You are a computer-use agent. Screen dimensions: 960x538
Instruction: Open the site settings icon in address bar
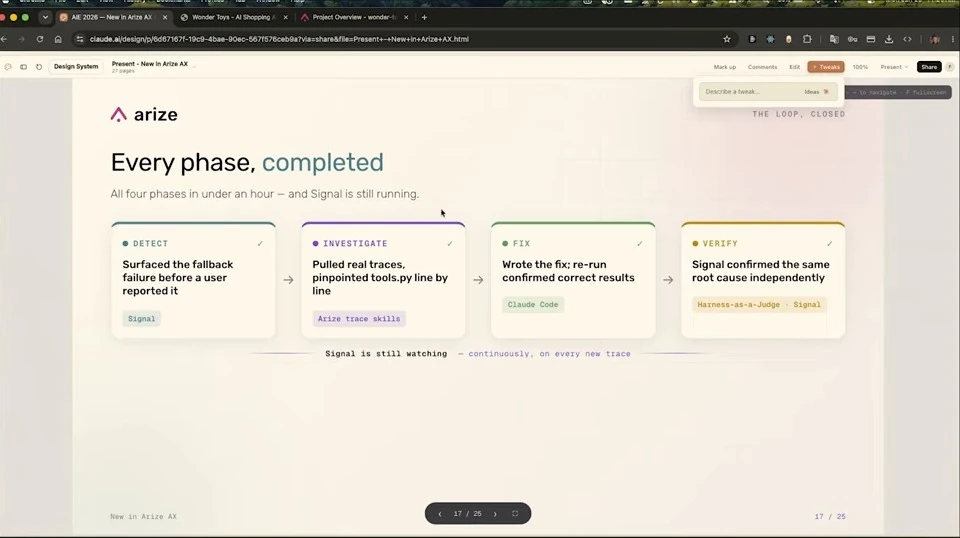(80, 39)
